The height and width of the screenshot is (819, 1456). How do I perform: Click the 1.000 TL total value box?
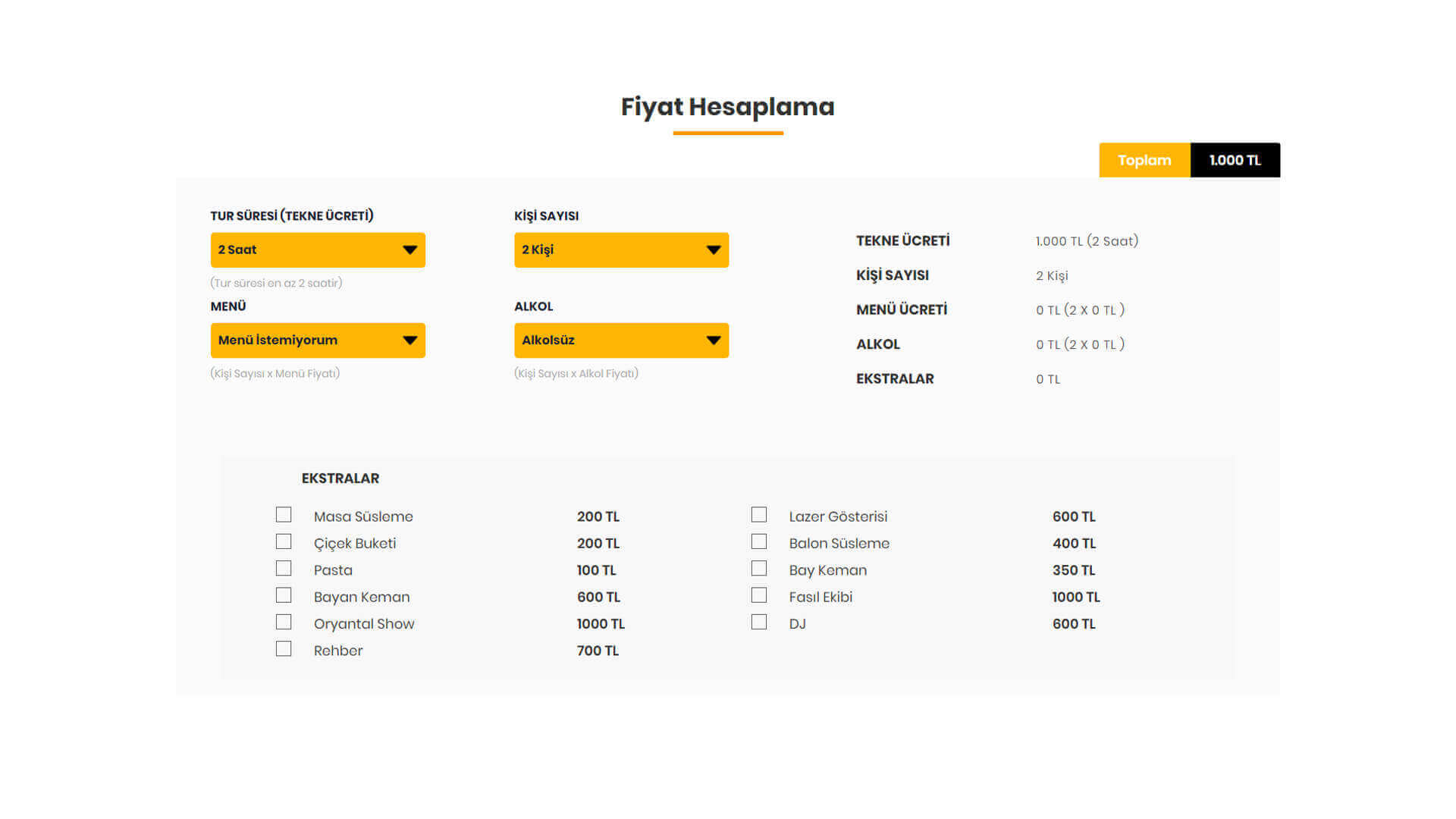tap(1235, 160)
